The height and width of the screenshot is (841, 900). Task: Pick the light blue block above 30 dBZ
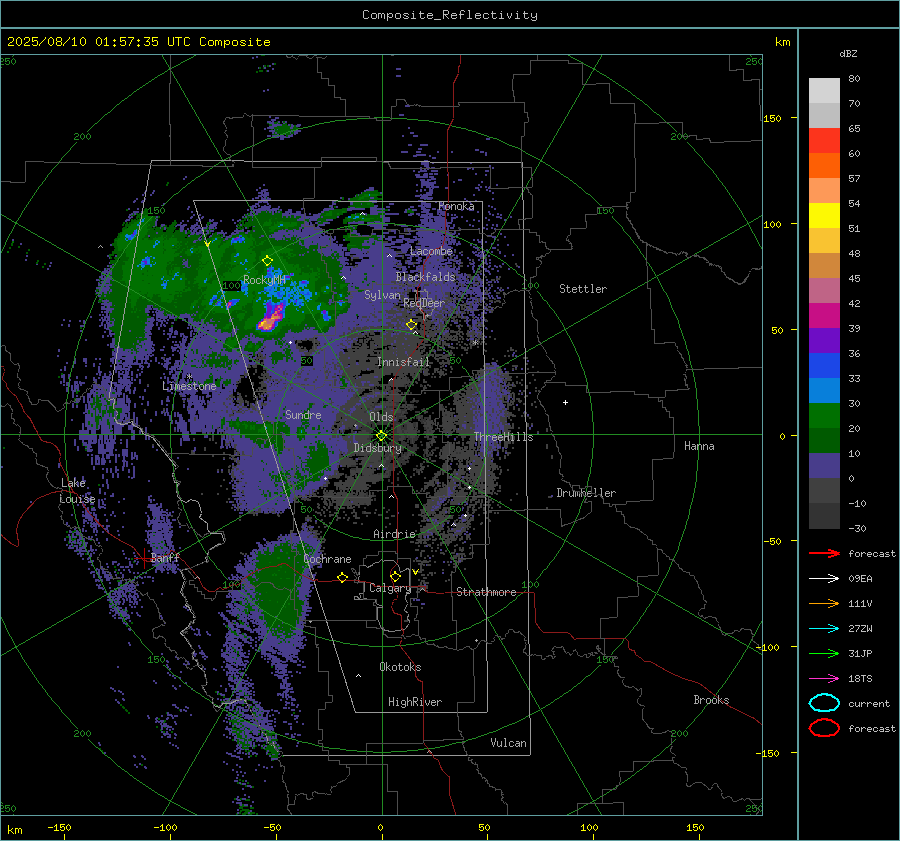tap(824, 390)
